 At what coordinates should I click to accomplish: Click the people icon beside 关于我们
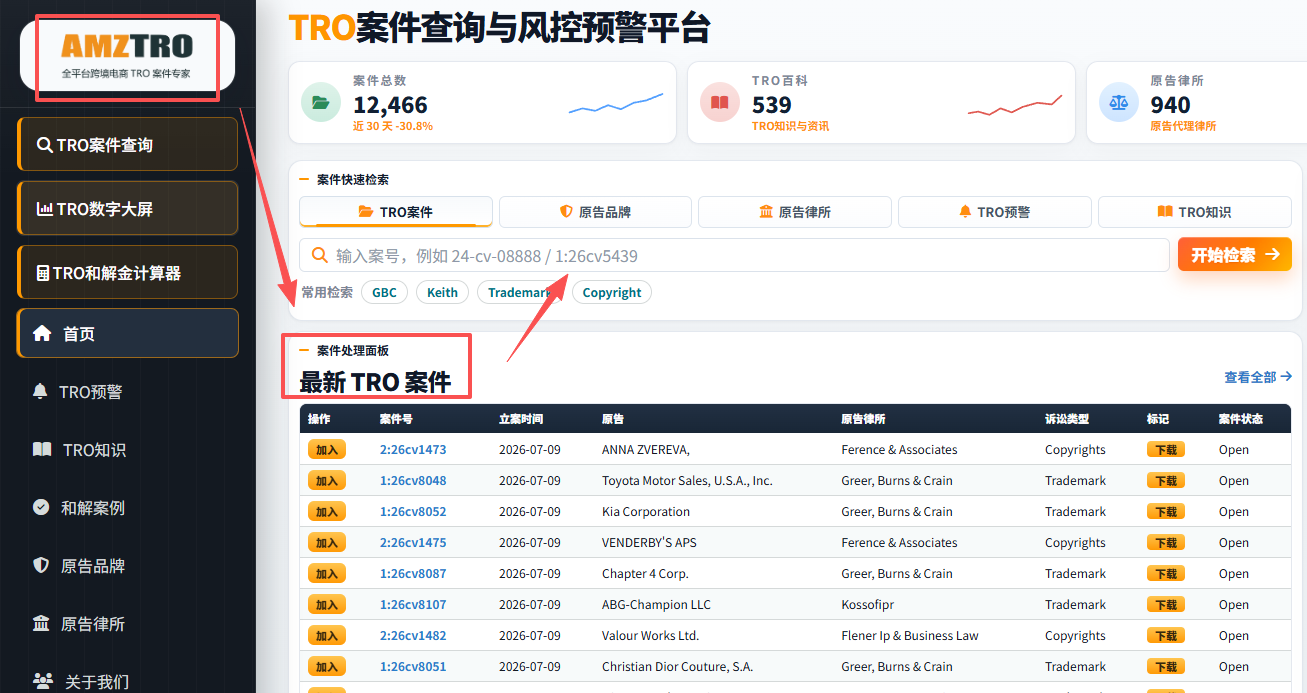(43, 681)
